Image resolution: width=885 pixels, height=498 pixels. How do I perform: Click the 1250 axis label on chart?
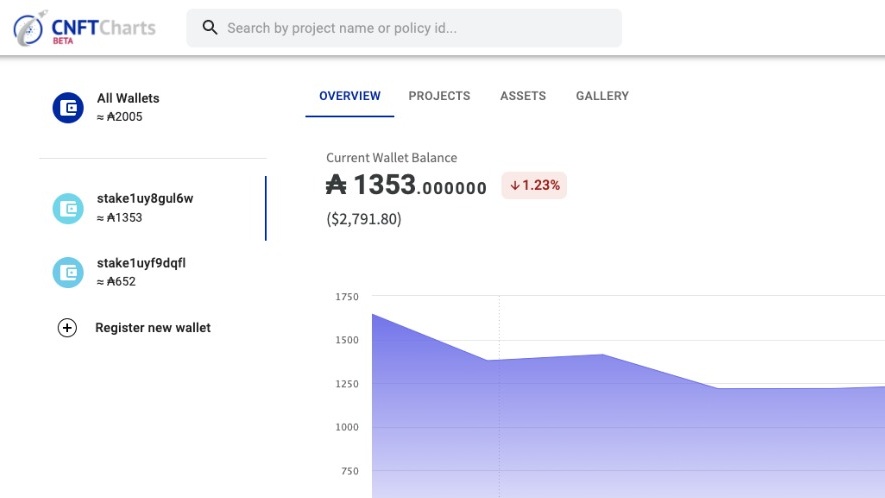pyautogui.click(x=347, y=384)
